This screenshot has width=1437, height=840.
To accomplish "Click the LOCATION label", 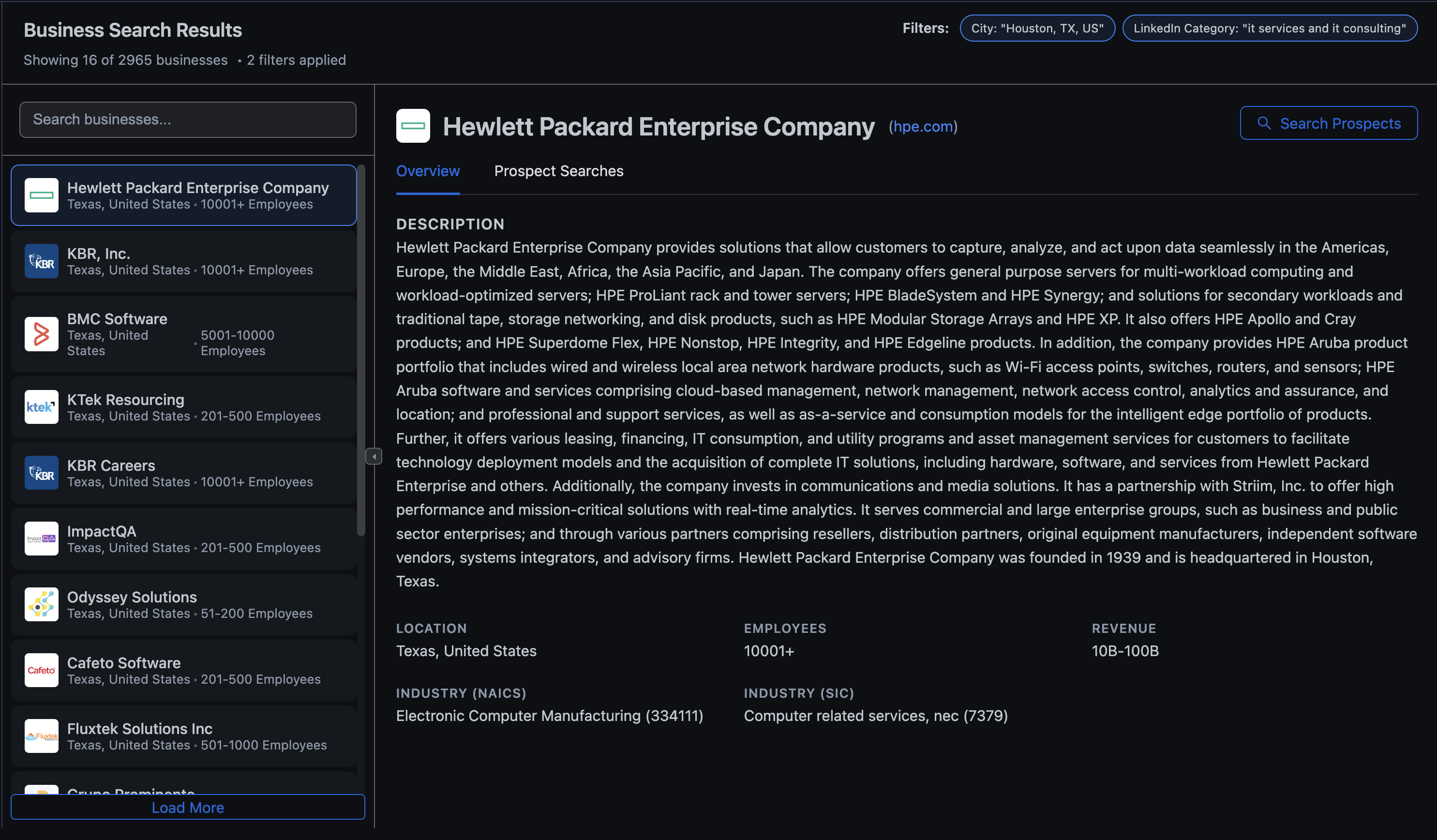I will [432, 629].
